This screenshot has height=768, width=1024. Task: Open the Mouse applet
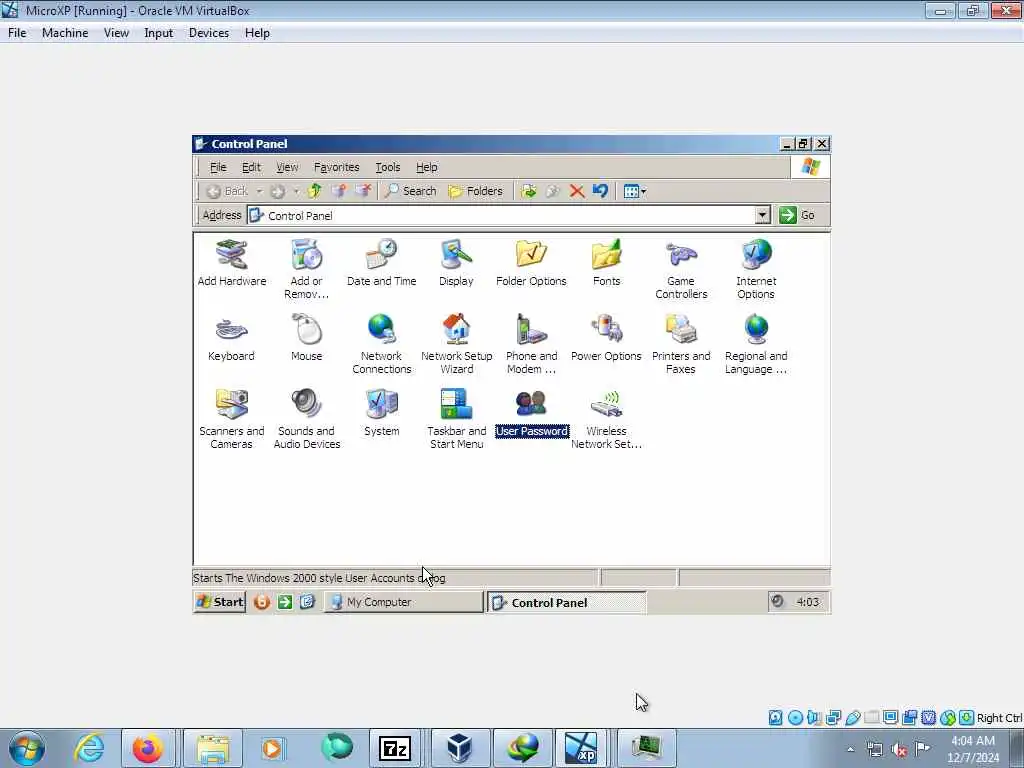tap(306, 338)
